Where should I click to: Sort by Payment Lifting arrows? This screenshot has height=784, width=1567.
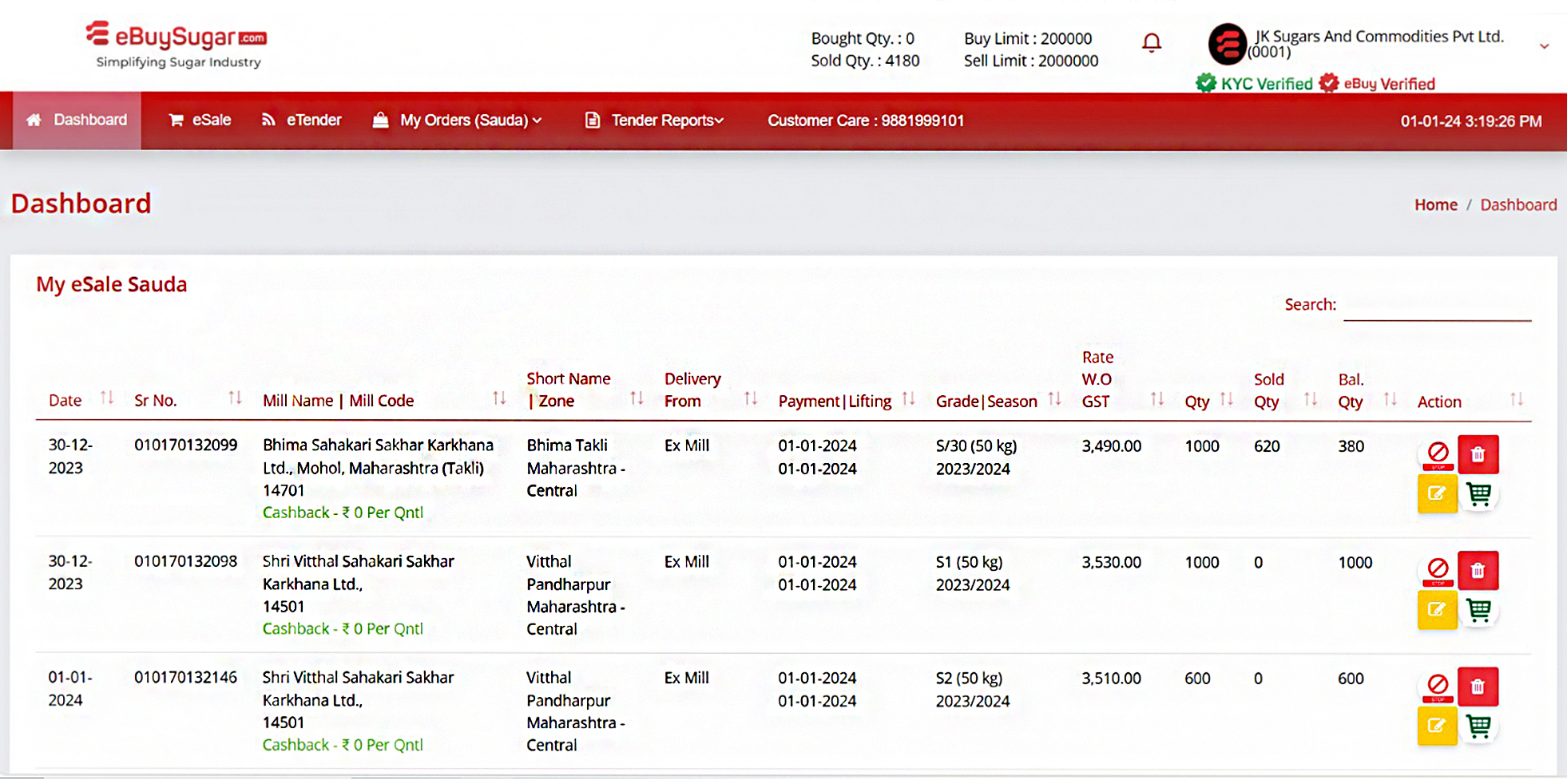[909, 398]
